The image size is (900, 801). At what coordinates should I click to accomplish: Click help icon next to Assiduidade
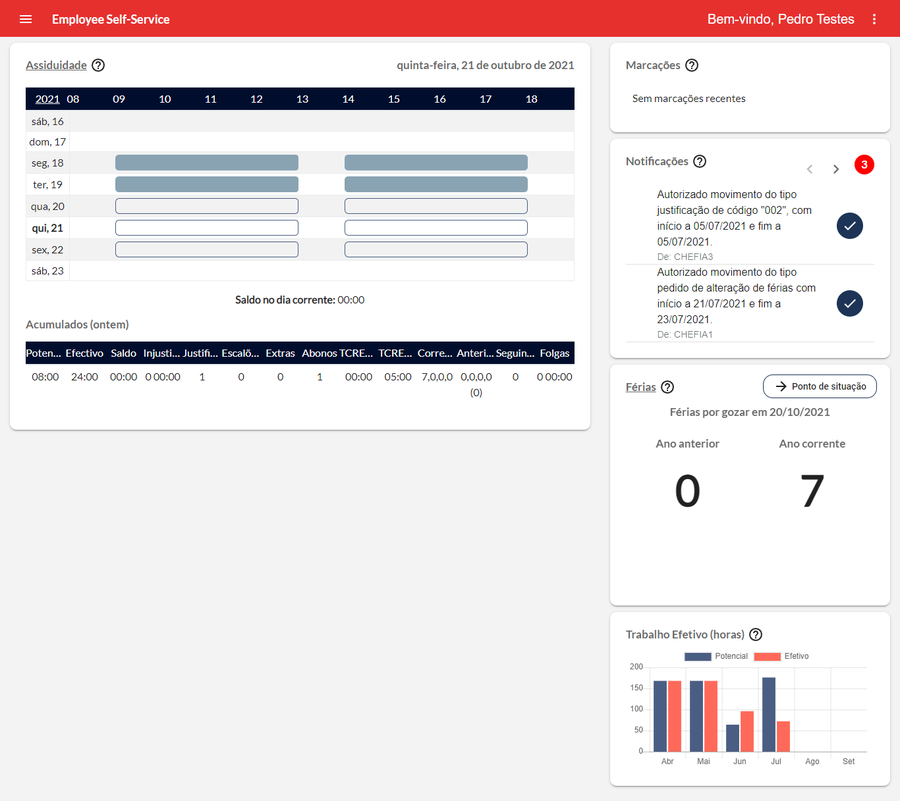(98, 65)
